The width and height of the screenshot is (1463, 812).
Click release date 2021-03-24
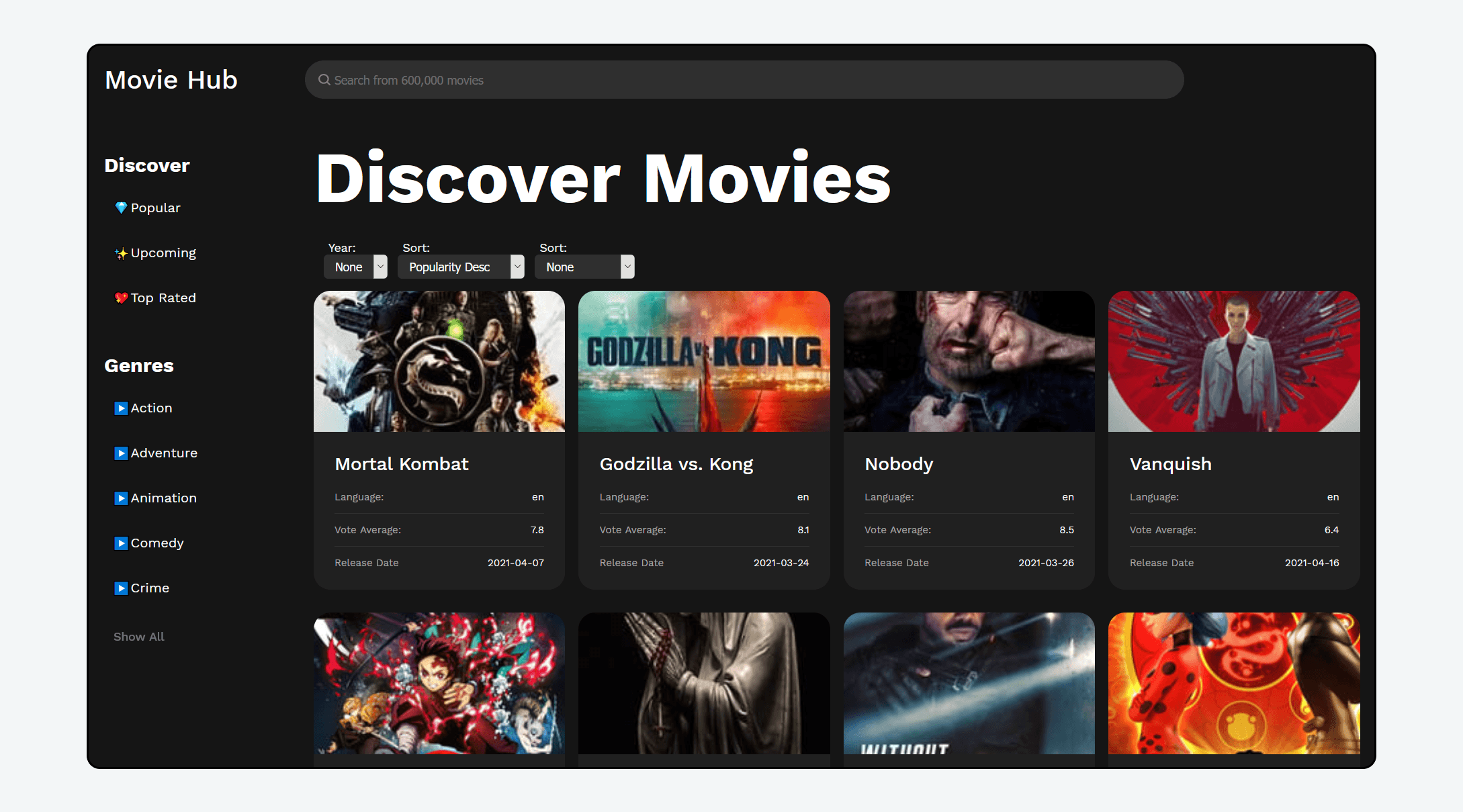click(781, 563)
